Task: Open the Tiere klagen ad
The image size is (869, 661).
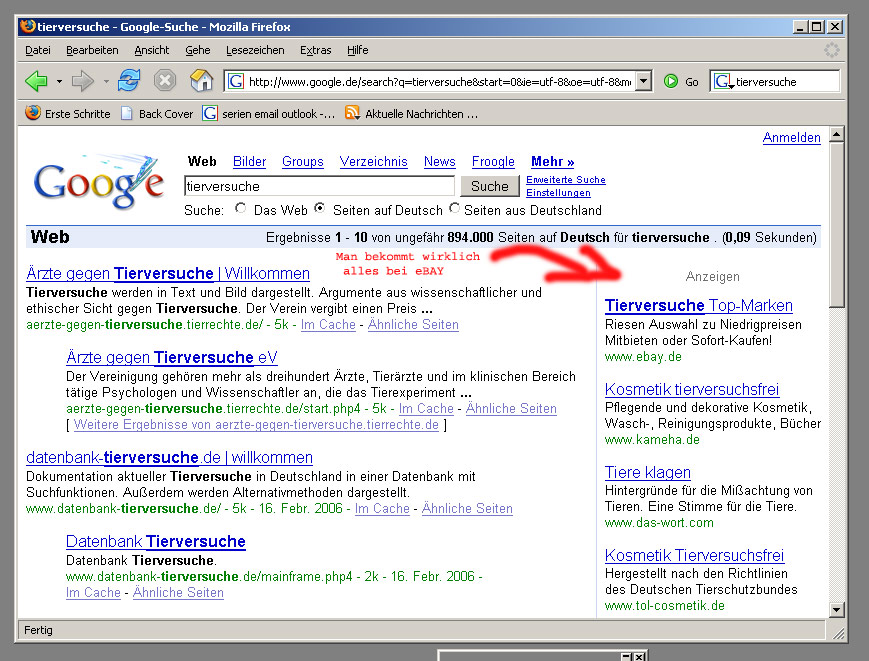Action: coord(648,472)
